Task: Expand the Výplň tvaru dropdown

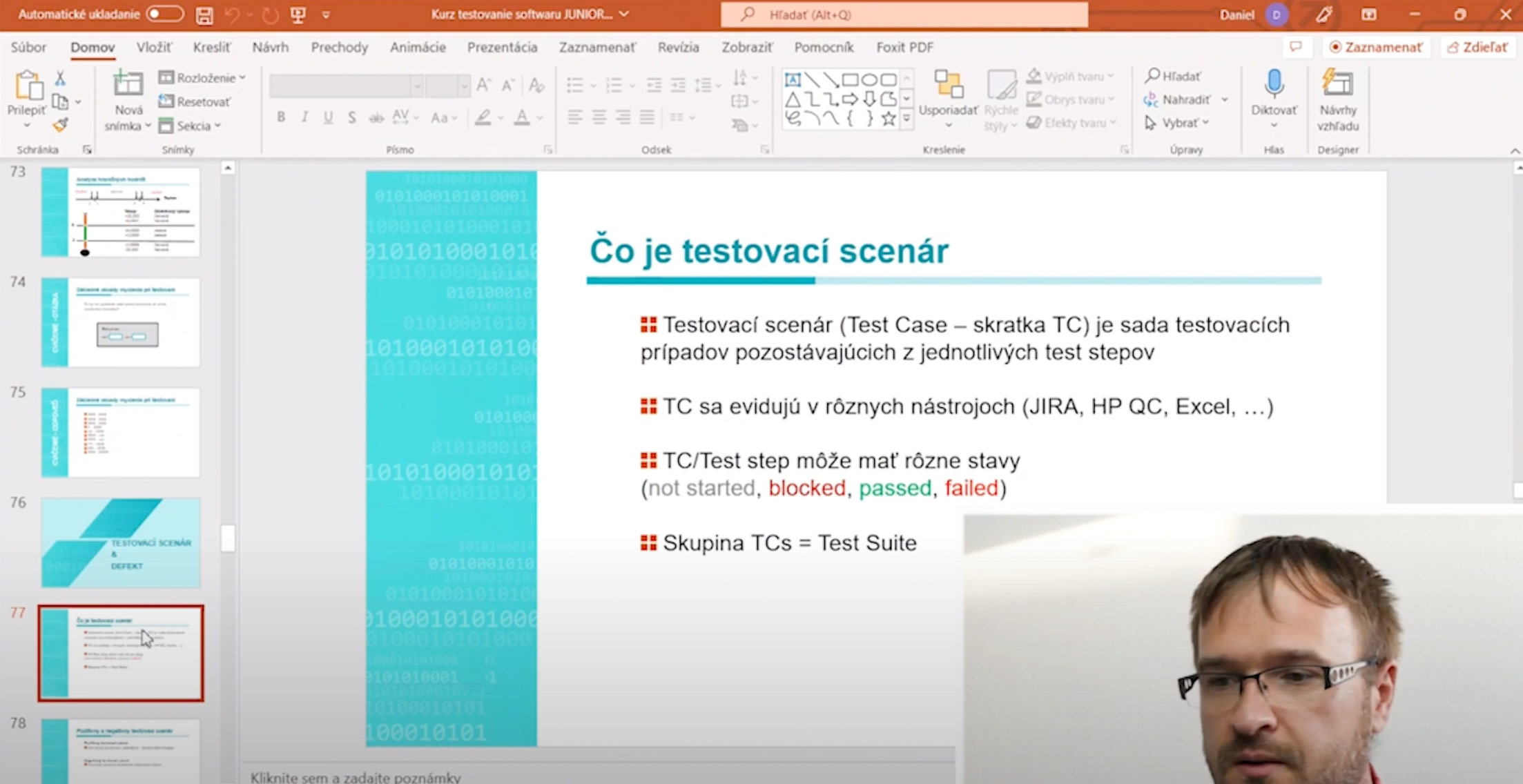Action: click(1110, 77)
